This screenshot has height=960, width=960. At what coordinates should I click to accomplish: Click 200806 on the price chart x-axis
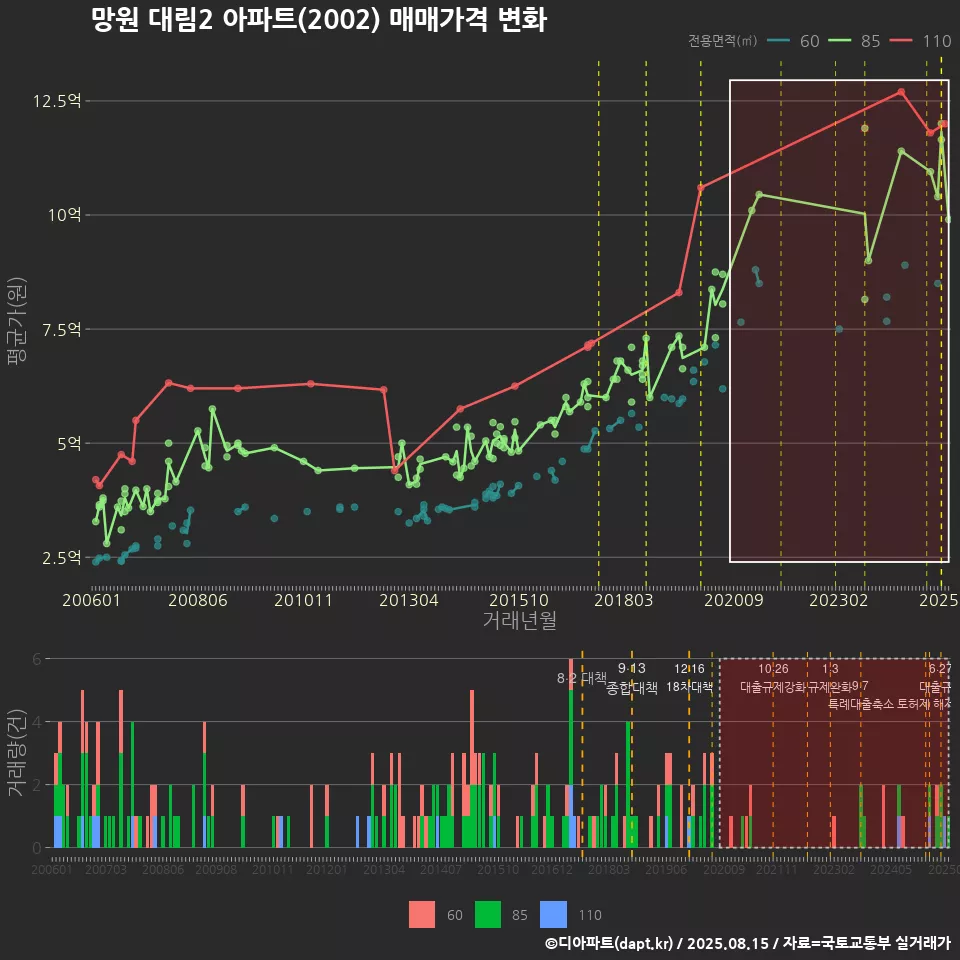[x=198, y=600]
